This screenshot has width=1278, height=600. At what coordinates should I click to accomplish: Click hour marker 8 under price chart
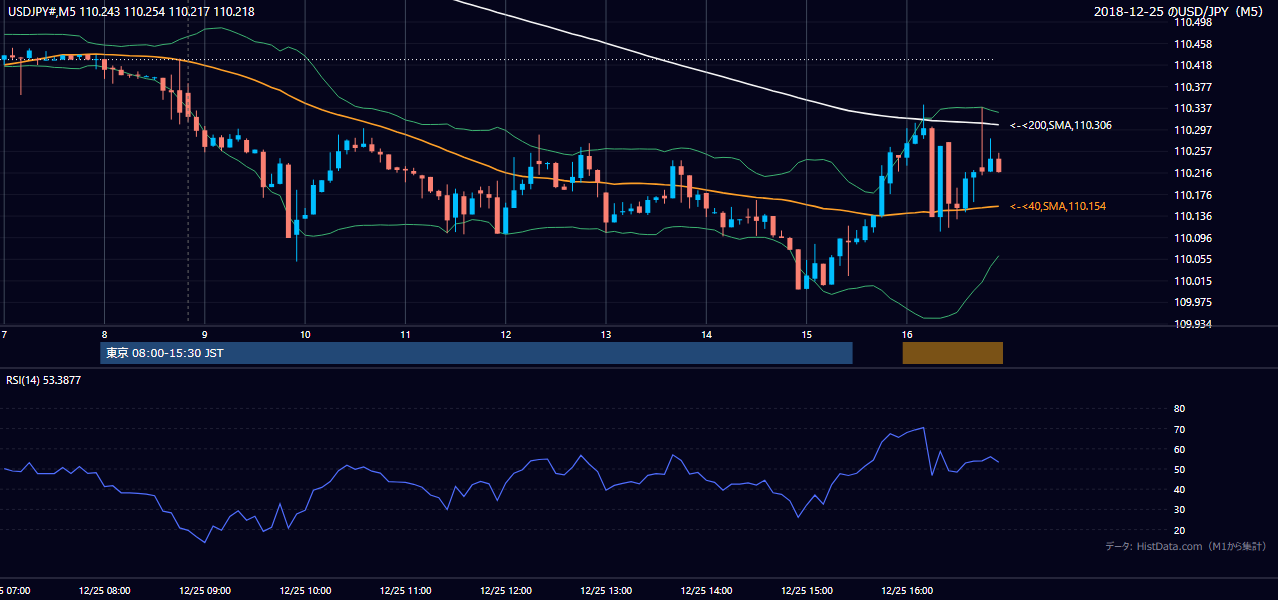point(104,334)
